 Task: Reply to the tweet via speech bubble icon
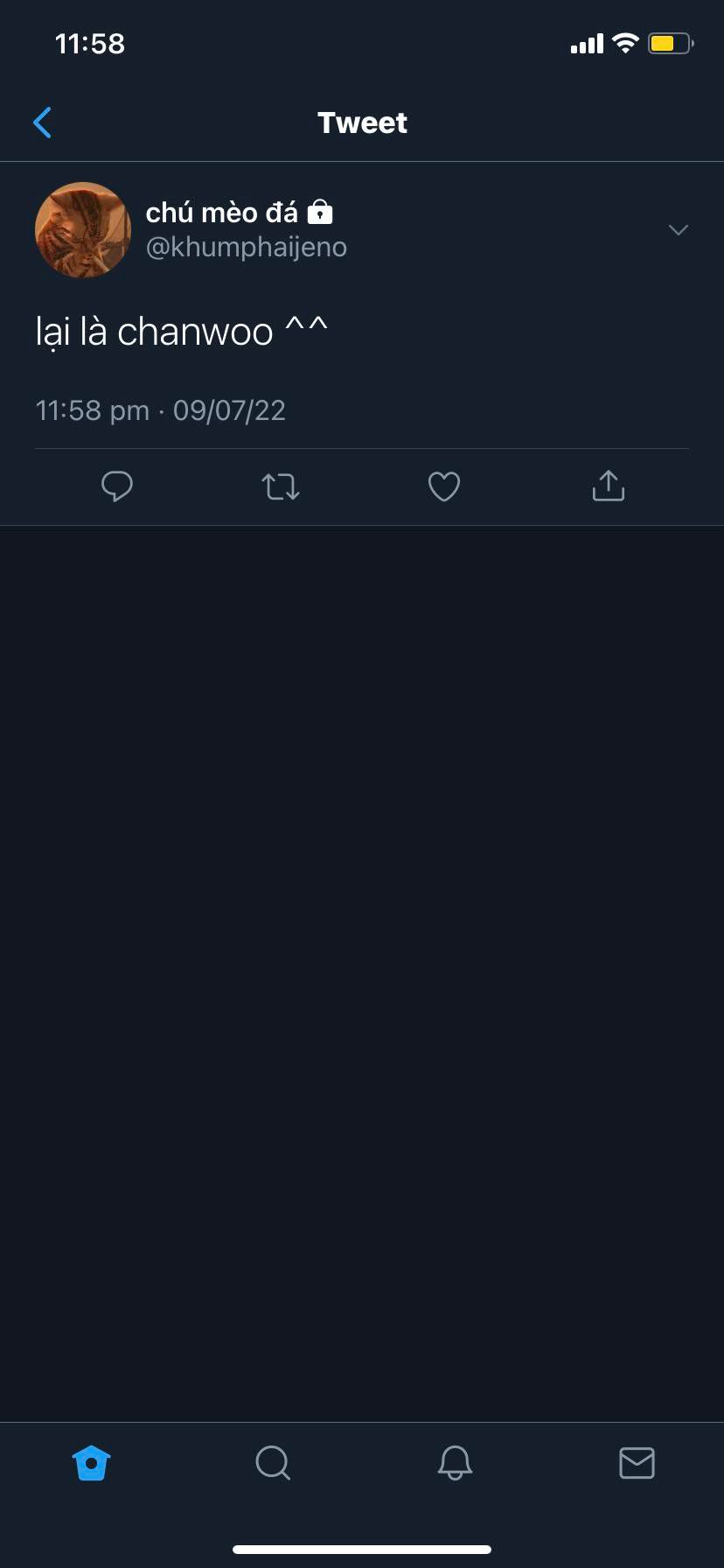point(117,486)
